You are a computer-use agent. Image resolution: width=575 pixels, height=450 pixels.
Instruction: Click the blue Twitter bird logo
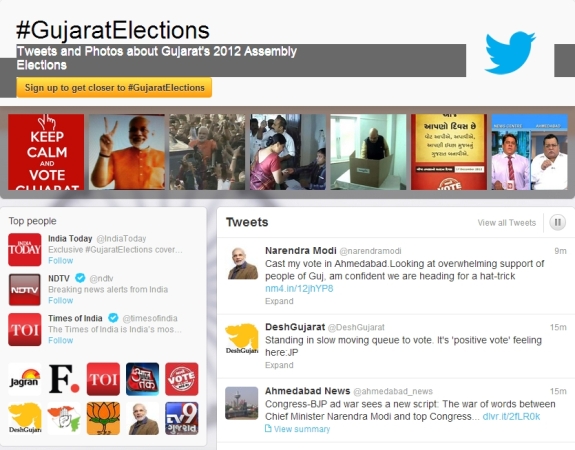tap(510, 53)
